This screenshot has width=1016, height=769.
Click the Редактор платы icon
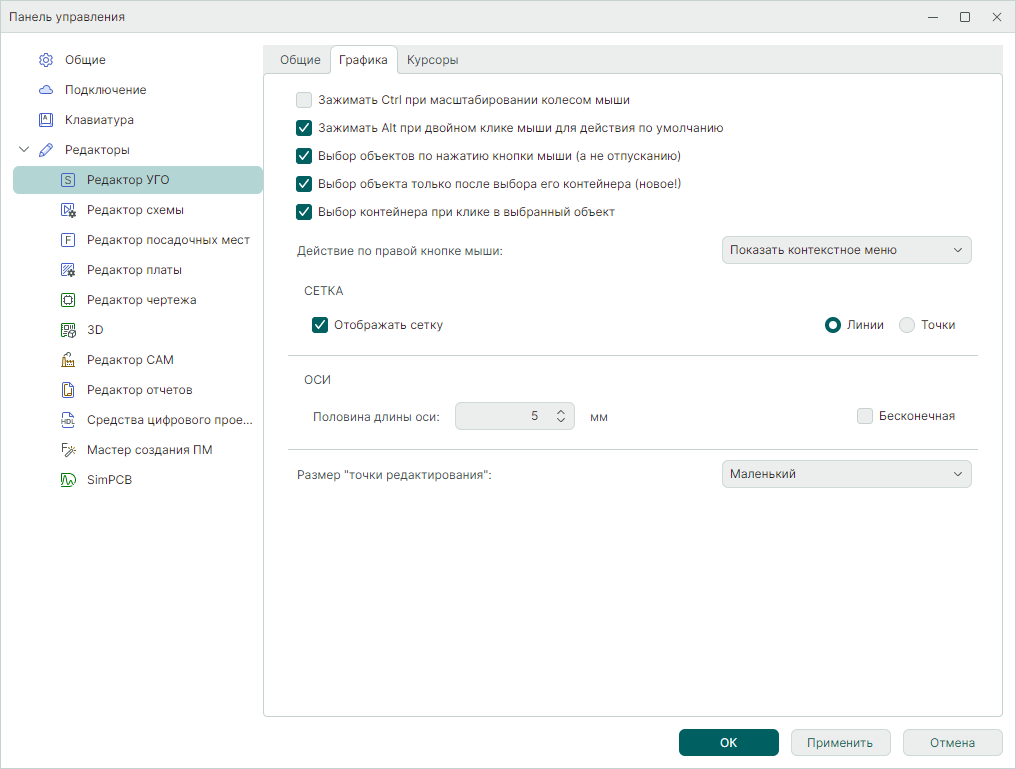pos(68,270)
